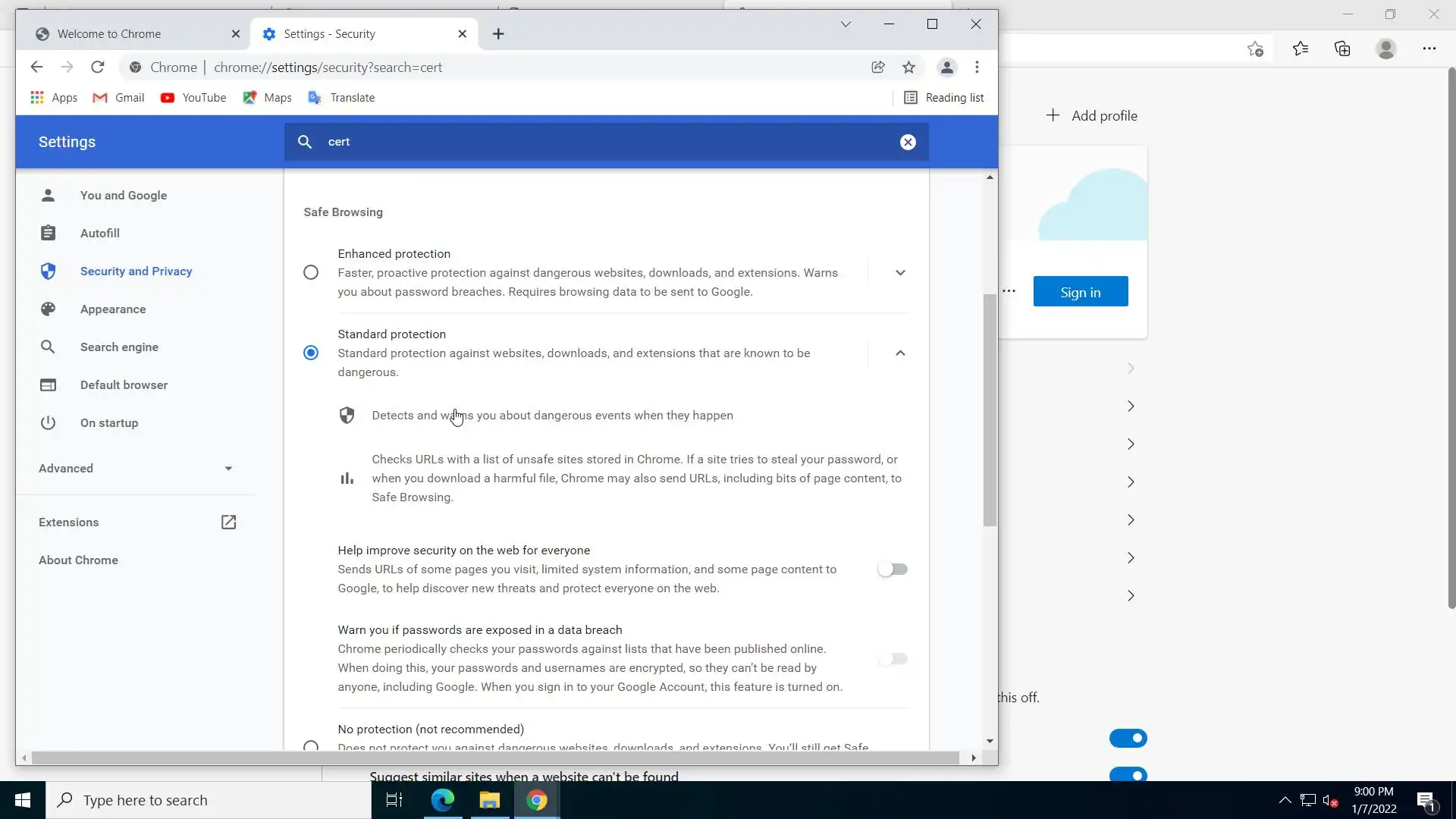Clear the settings search with X icon

pos(908,142)
